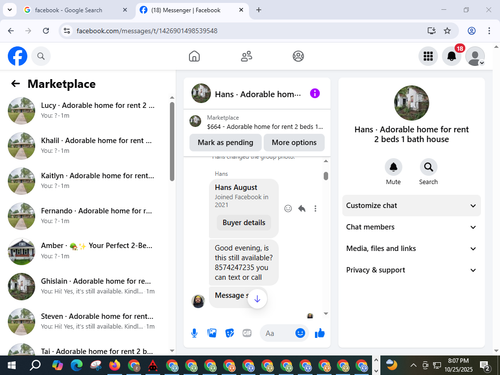Viewport: 500px width, 375px height.
Task: Expand Customize chat section
Action: point(411,205)
